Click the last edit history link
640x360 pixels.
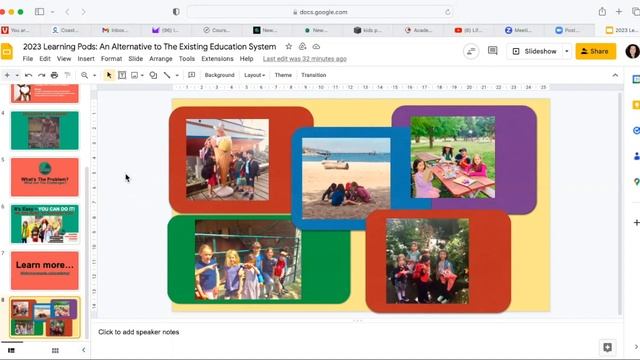pos(304,59)
